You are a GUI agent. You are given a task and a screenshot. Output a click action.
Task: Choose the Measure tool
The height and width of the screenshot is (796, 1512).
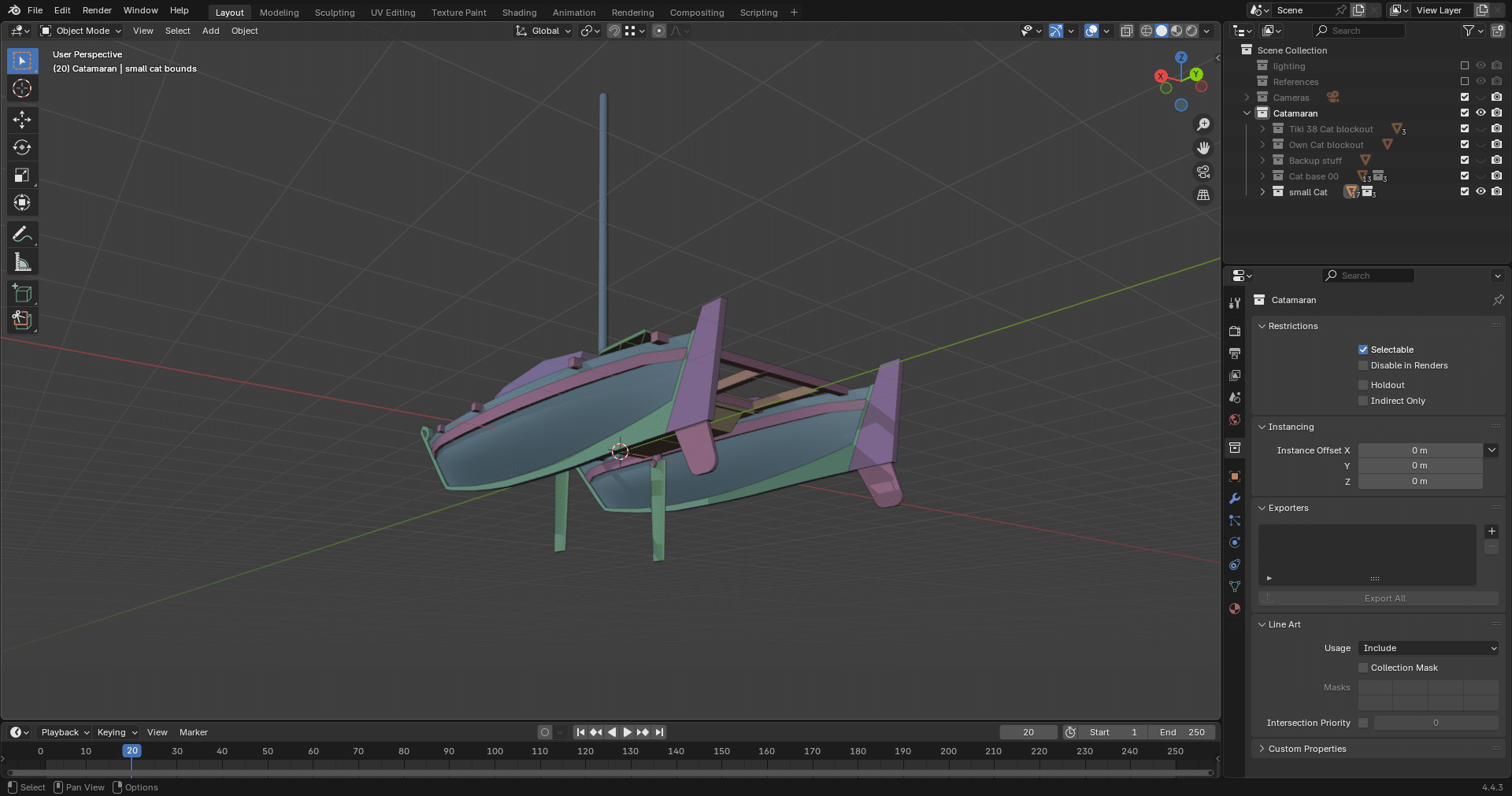(22, 262)
